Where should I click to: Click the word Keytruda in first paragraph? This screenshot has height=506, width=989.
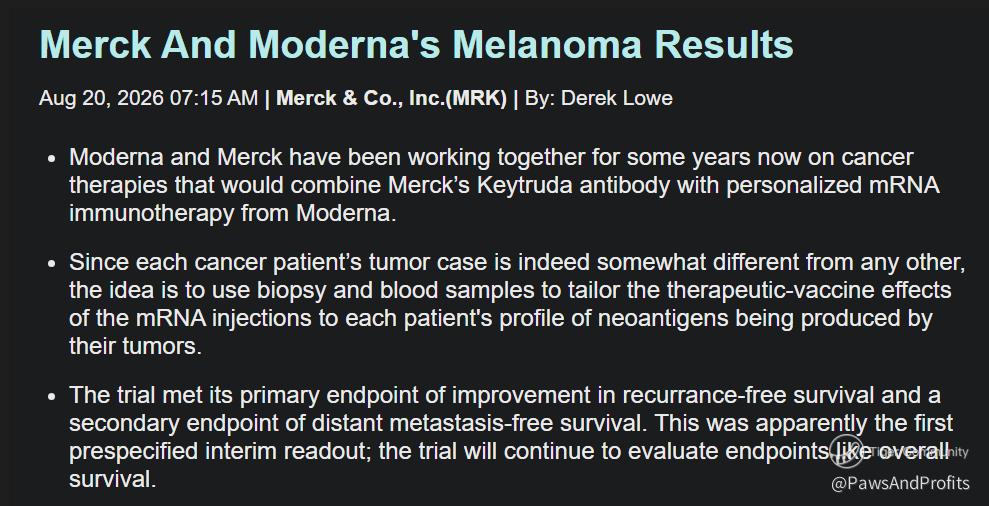click(x=479, y=185)
